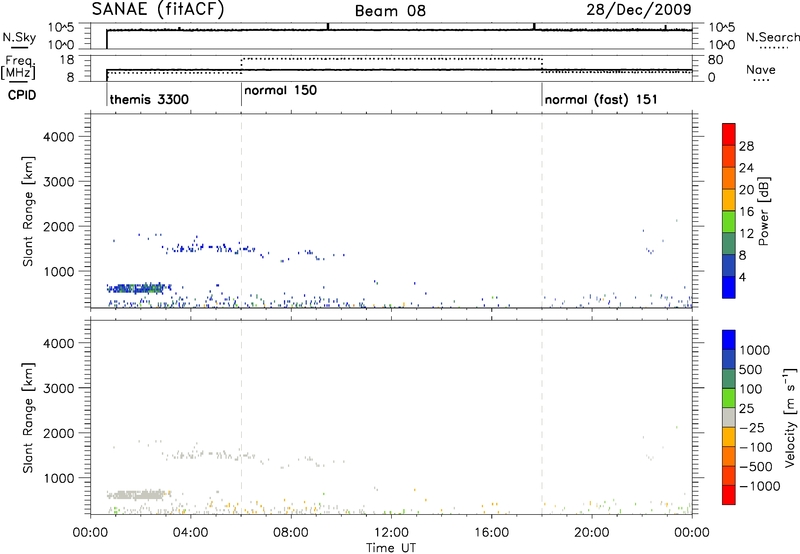The height and width of the screenshot is (554, 800).
Task: Click the 'Nave' legend label
Action: pos(761,69)
